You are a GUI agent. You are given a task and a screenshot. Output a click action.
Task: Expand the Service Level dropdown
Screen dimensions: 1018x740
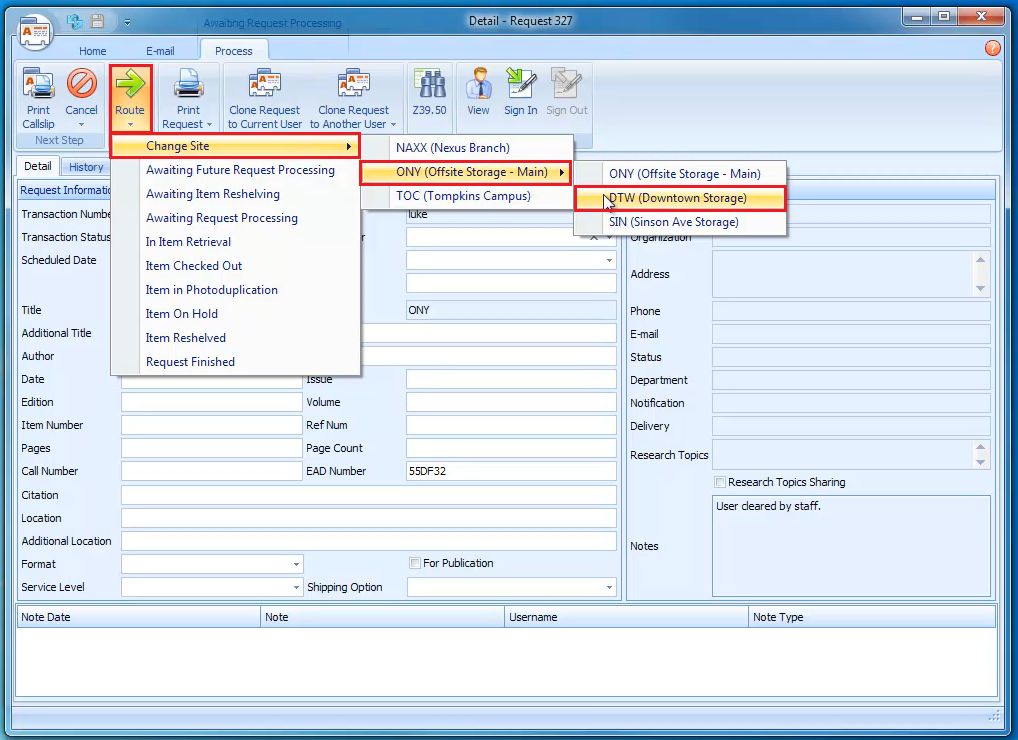(x=296, y=588)
